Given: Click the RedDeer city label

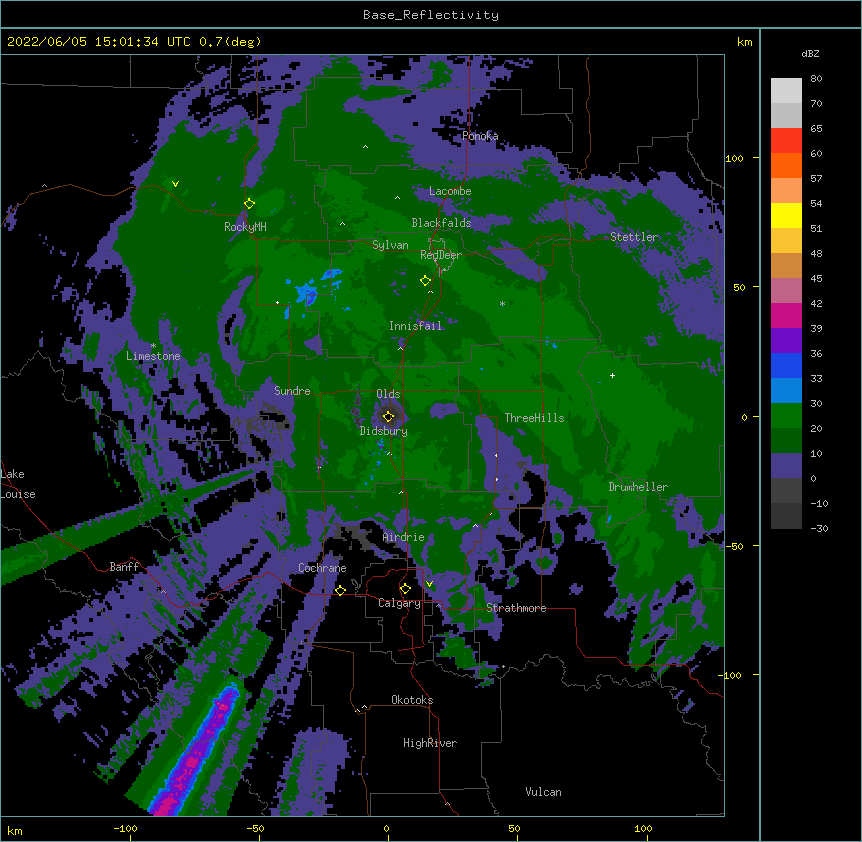Looking at the screenshot, I should click(x=441, y=255).
